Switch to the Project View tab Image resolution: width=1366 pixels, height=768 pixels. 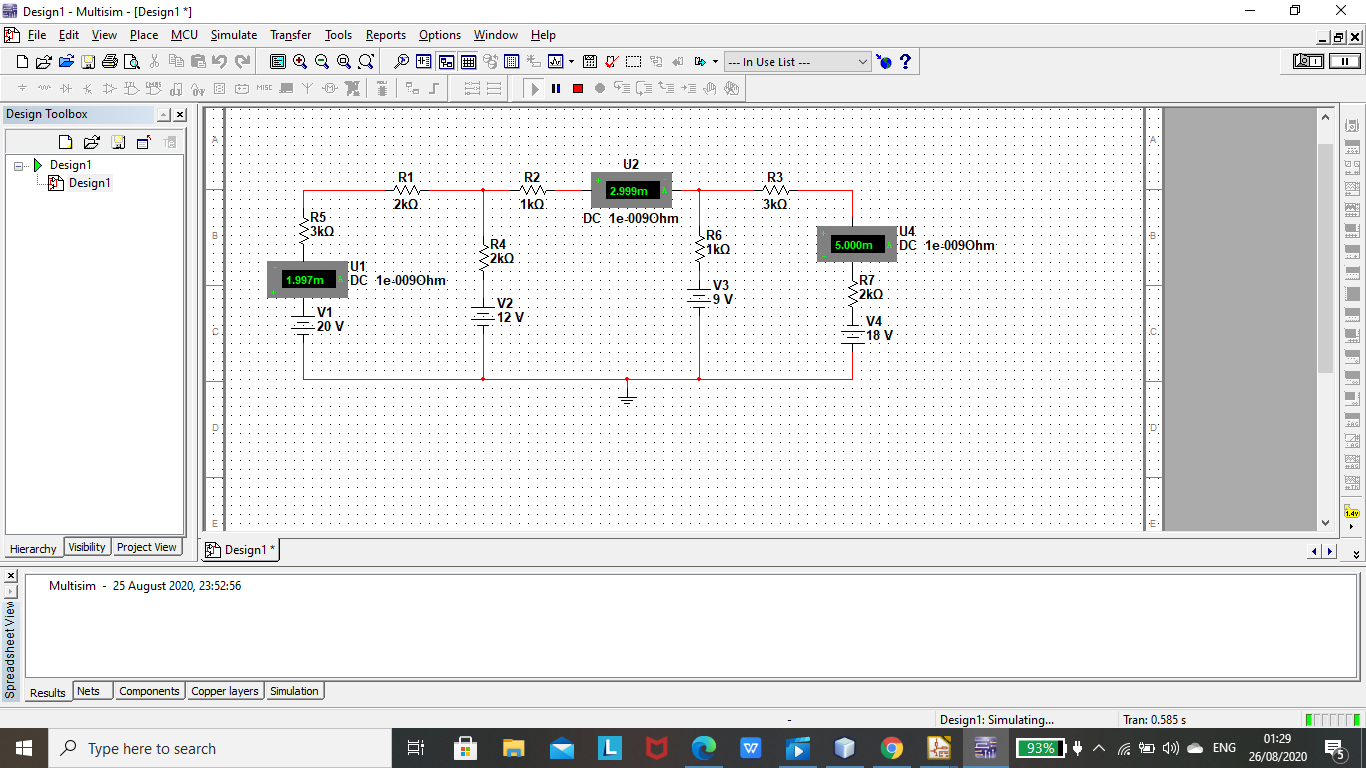tap(147, 547)
